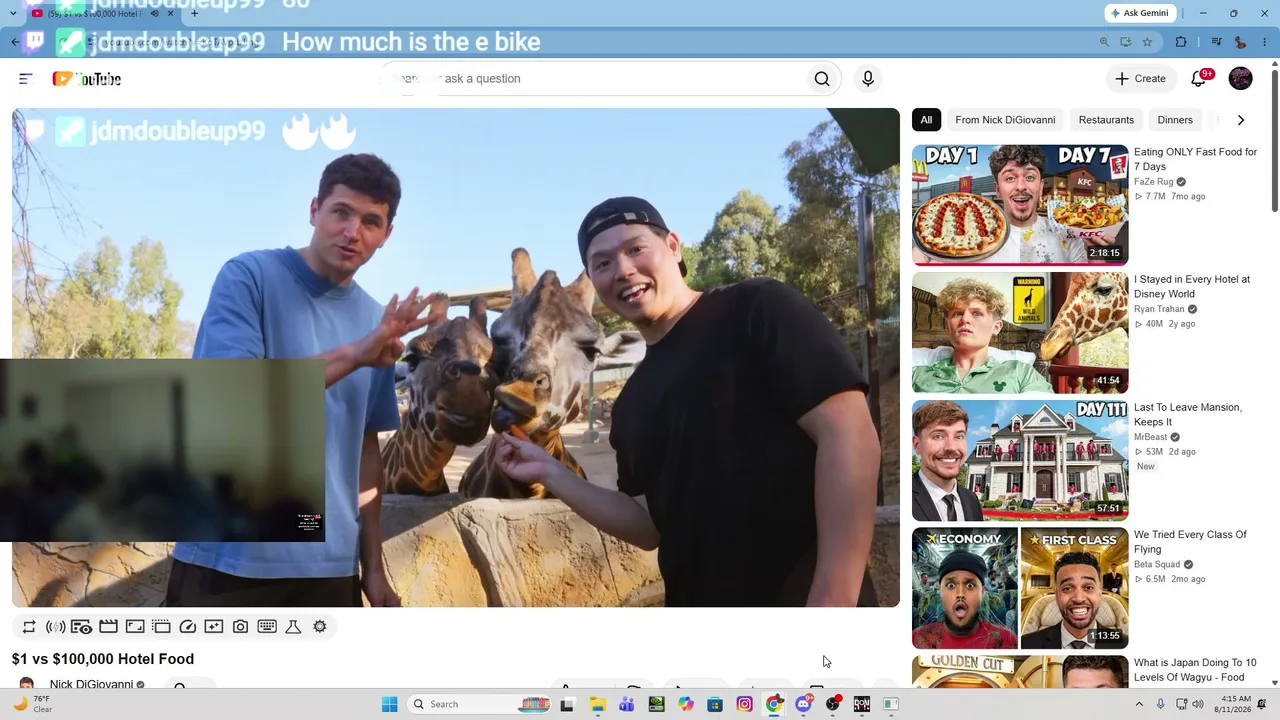Screen dimensions: 1280x720
Task: Open Instagram from the taskbar
Action: tap(744, 704)
